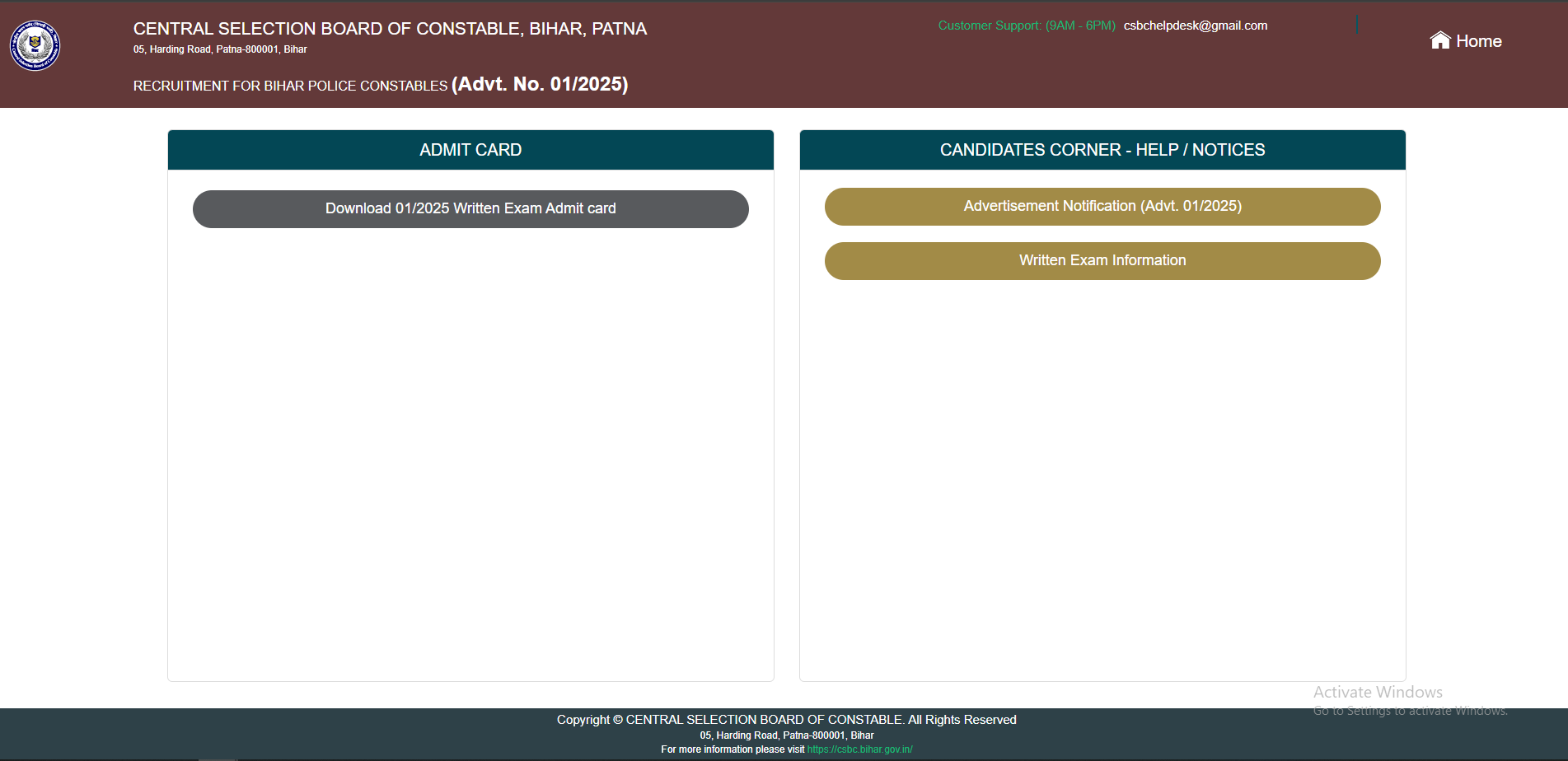Open Written Exam Information notice
The image size is (1568, 761).
tap(1102, 261)
